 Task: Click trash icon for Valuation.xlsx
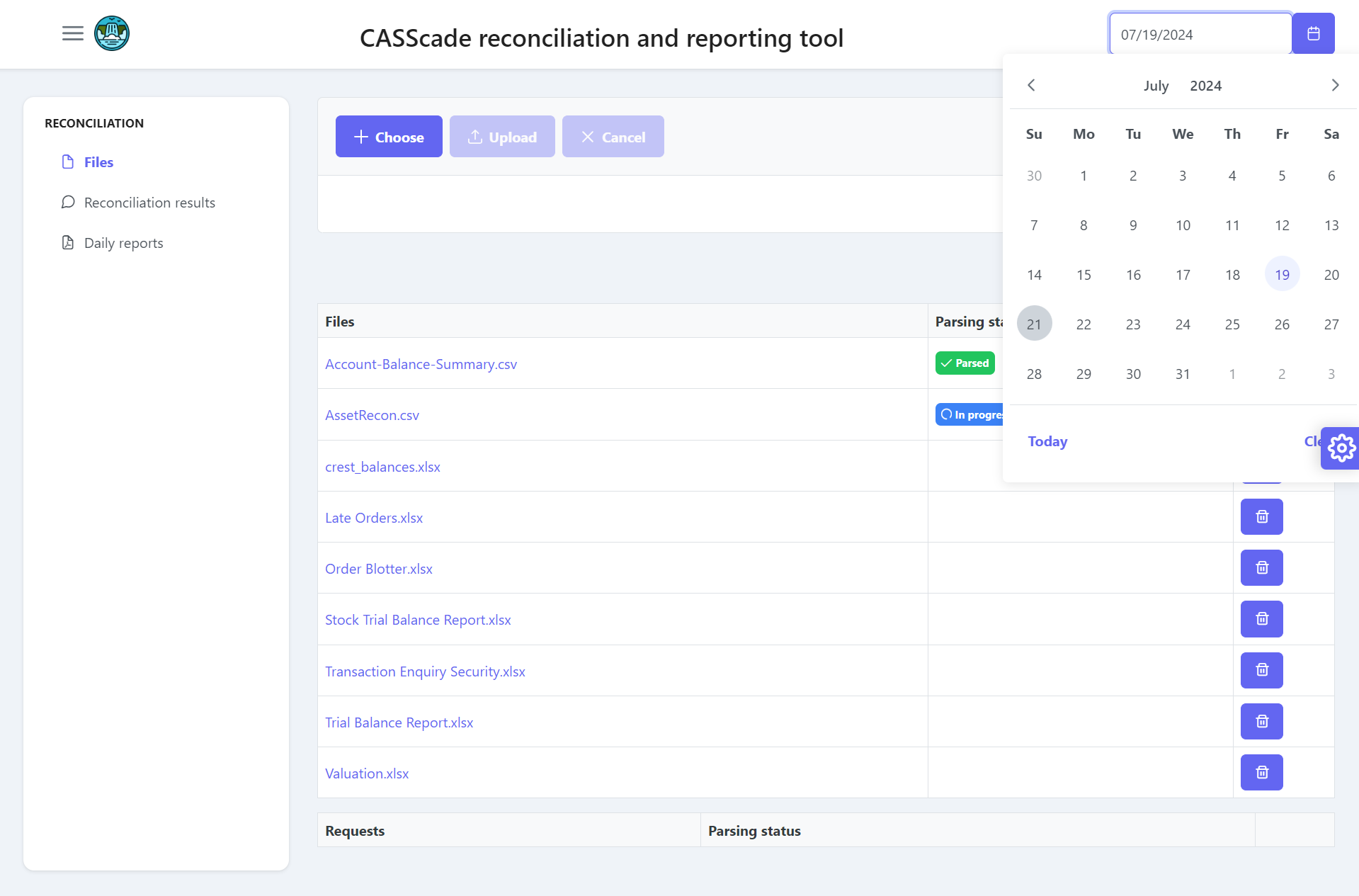click(1261, 773)
